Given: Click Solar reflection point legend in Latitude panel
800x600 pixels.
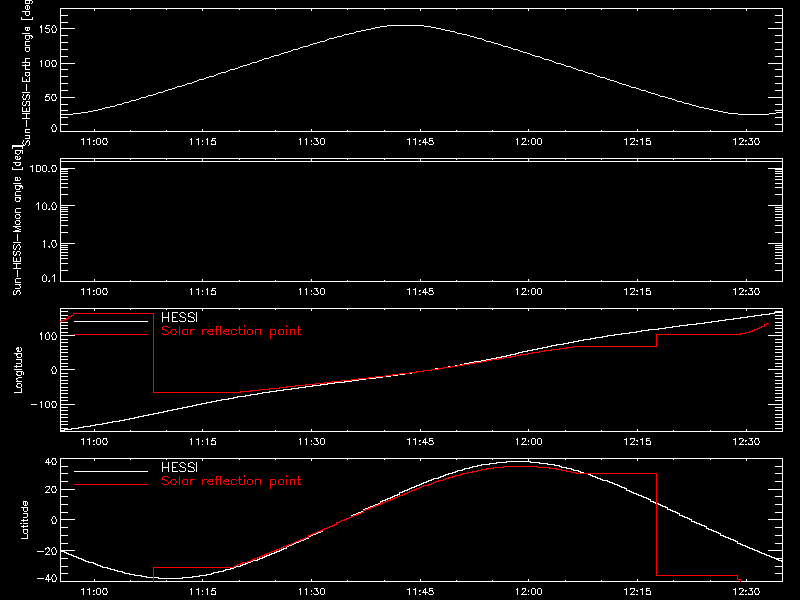Looking at the screenshot, I should (231, 481).
